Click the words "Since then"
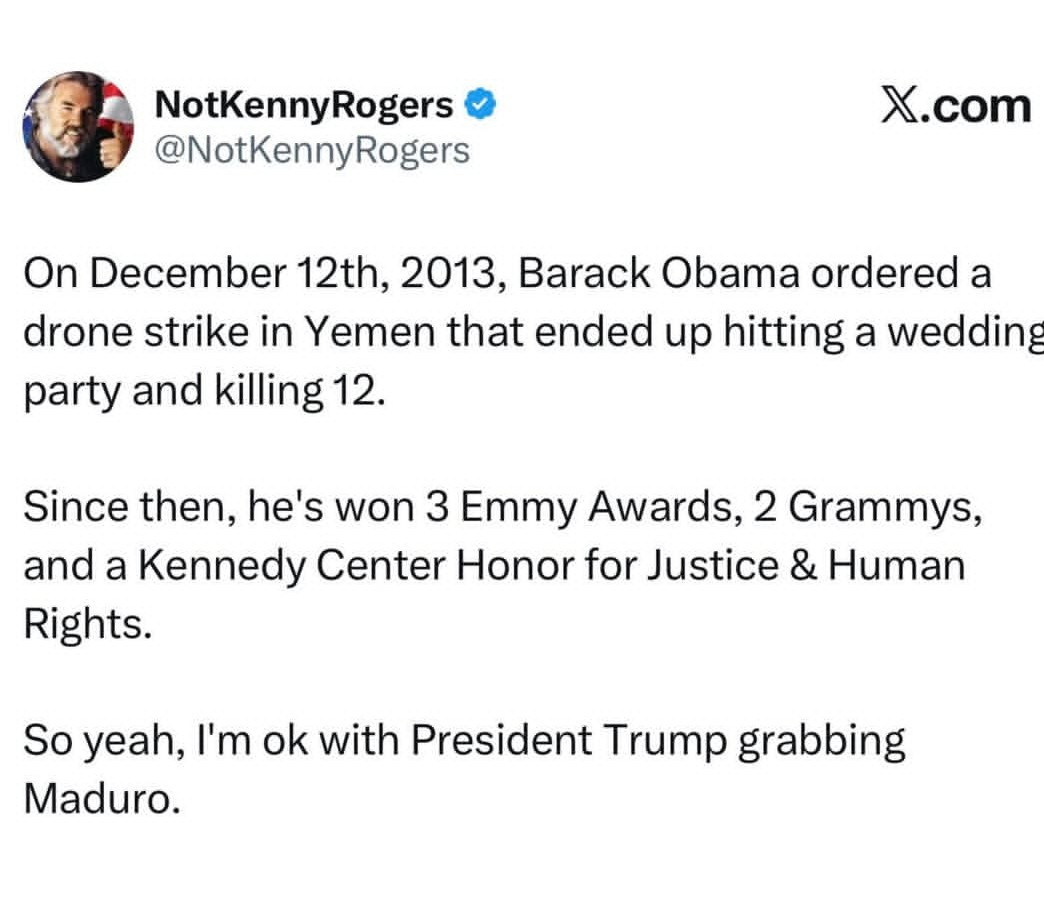Viewport: 1044px width, 904px height. coord(123,508)
